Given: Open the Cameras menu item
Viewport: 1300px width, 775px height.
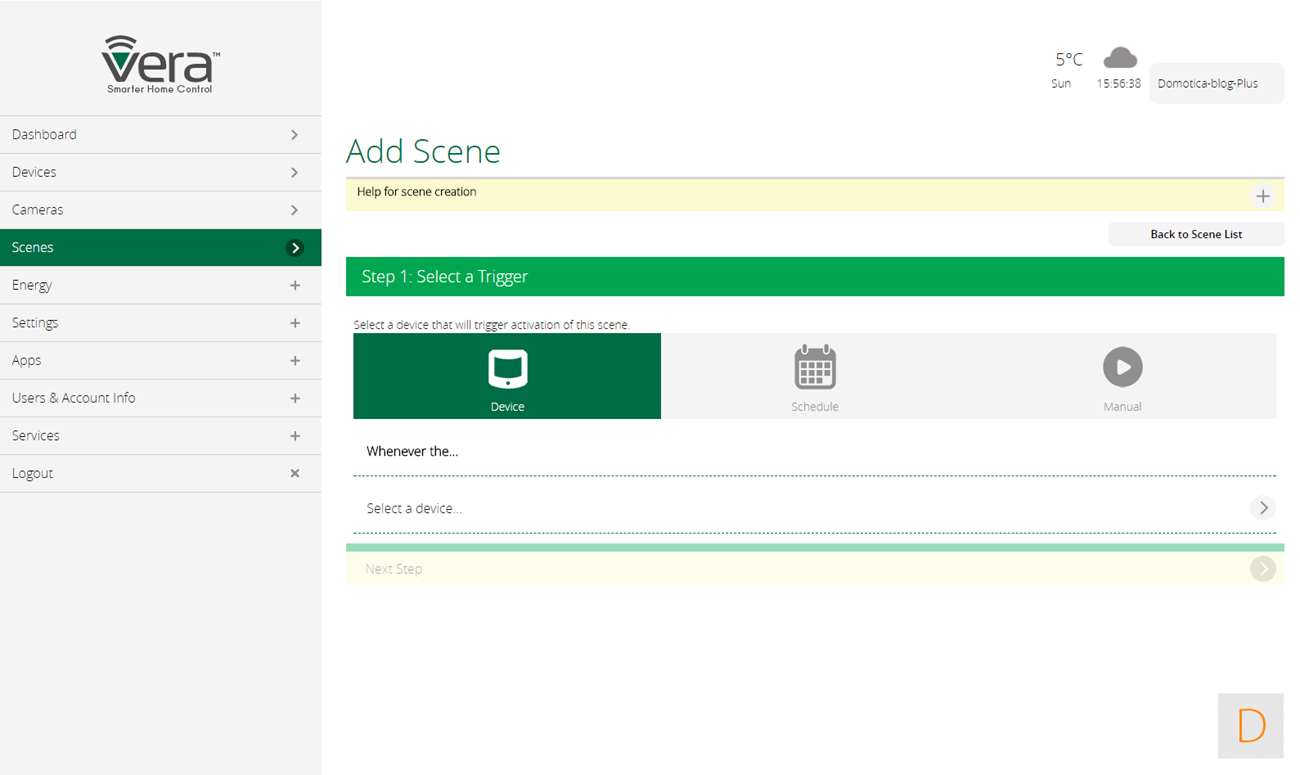Looking at the screenshot, I should tap(160, 210).
